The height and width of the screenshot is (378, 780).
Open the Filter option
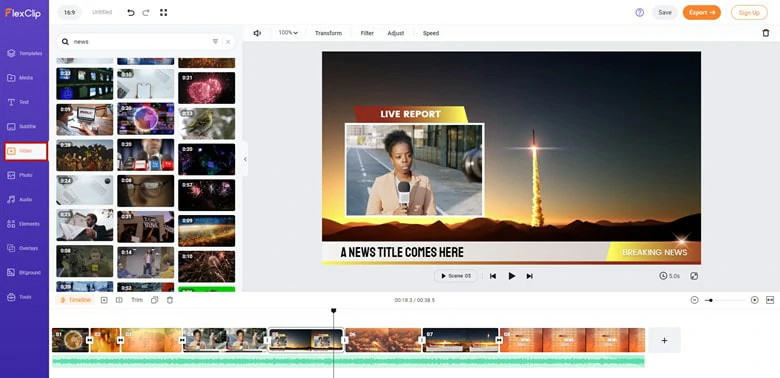367,33
